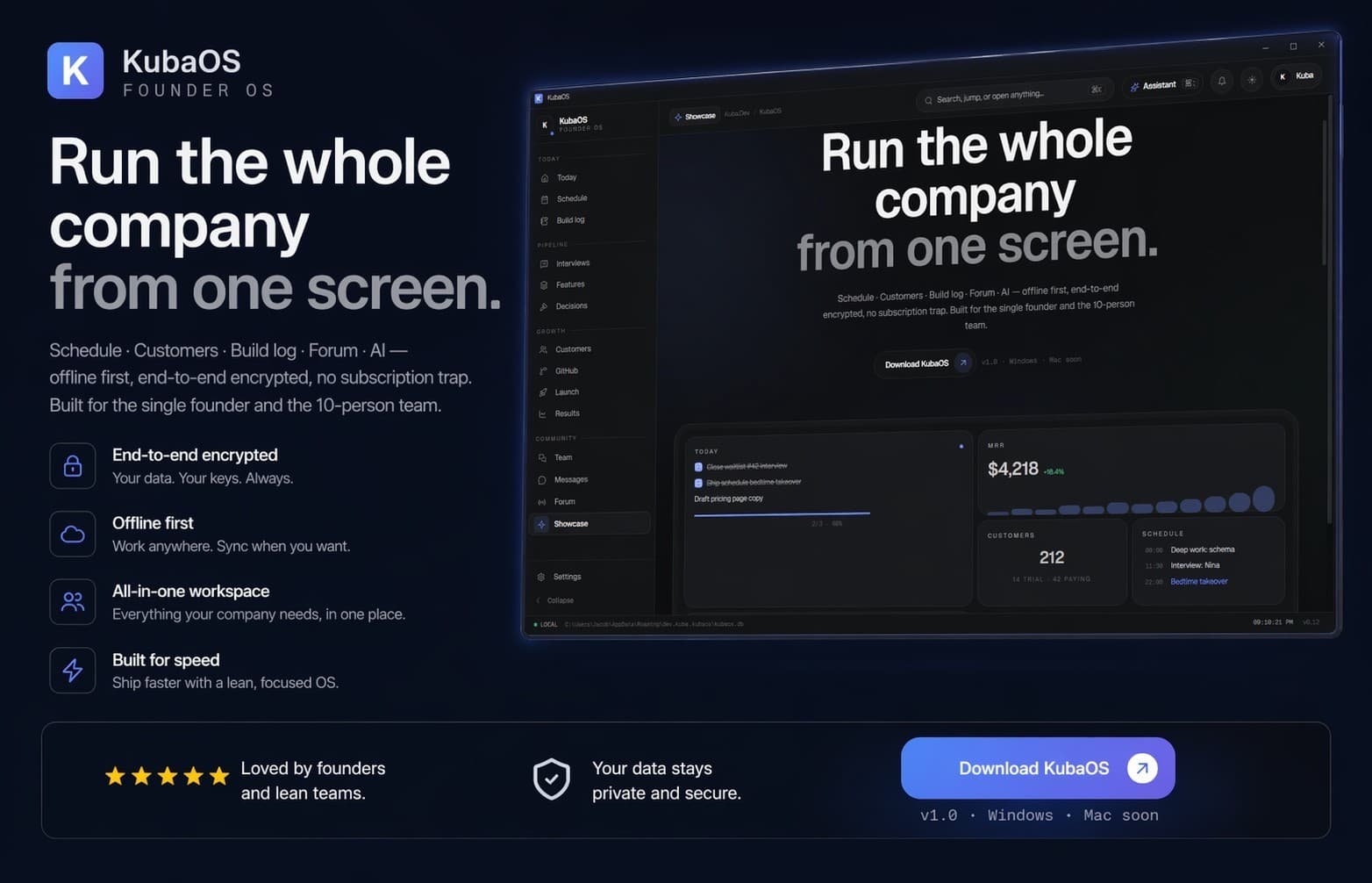Toggle notifications via the bell icon
The image size is (1372, 883).
(x=1221, y=80)
